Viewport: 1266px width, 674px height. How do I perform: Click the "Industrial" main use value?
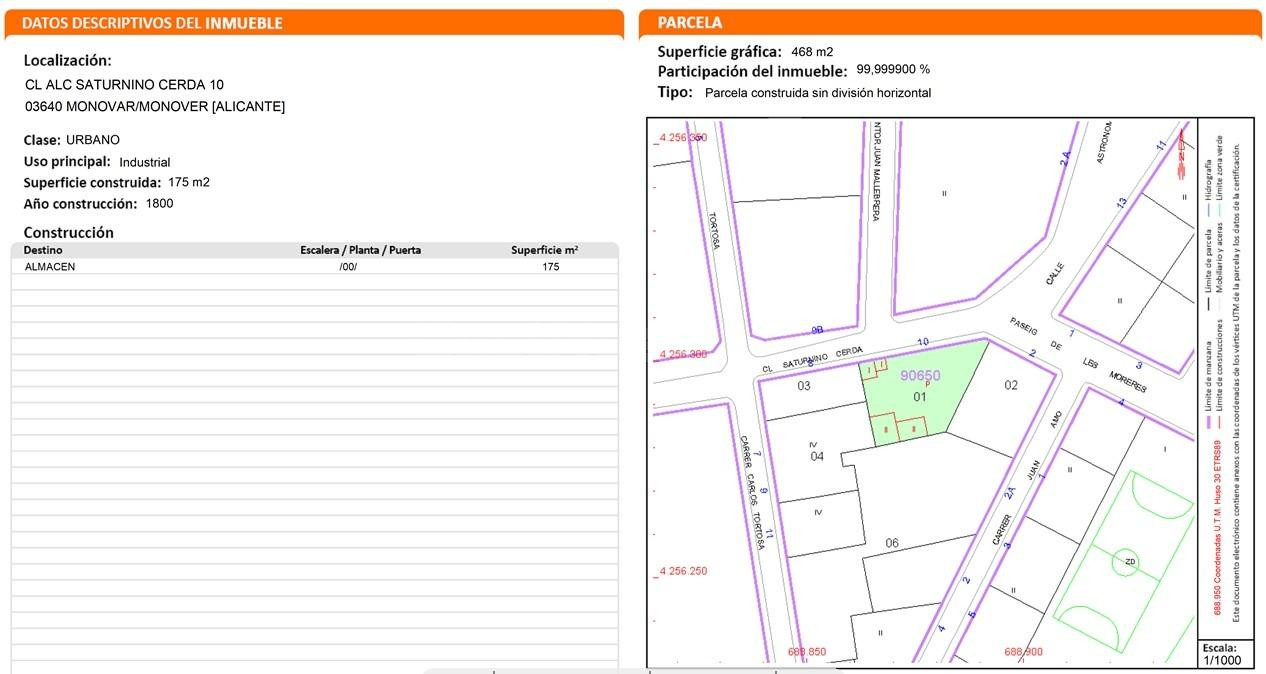[x=145, y=162]
